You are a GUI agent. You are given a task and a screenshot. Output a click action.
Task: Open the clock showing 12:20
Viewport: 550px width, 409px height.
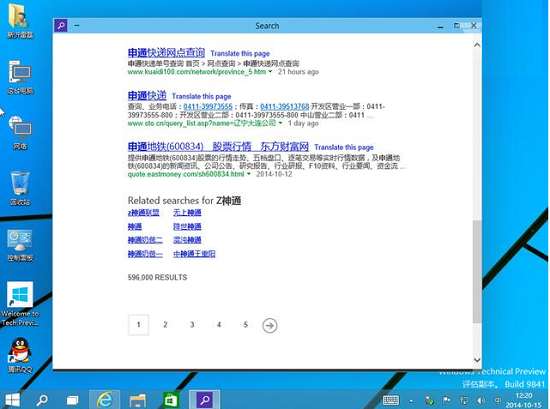click(x=523, y=400)
